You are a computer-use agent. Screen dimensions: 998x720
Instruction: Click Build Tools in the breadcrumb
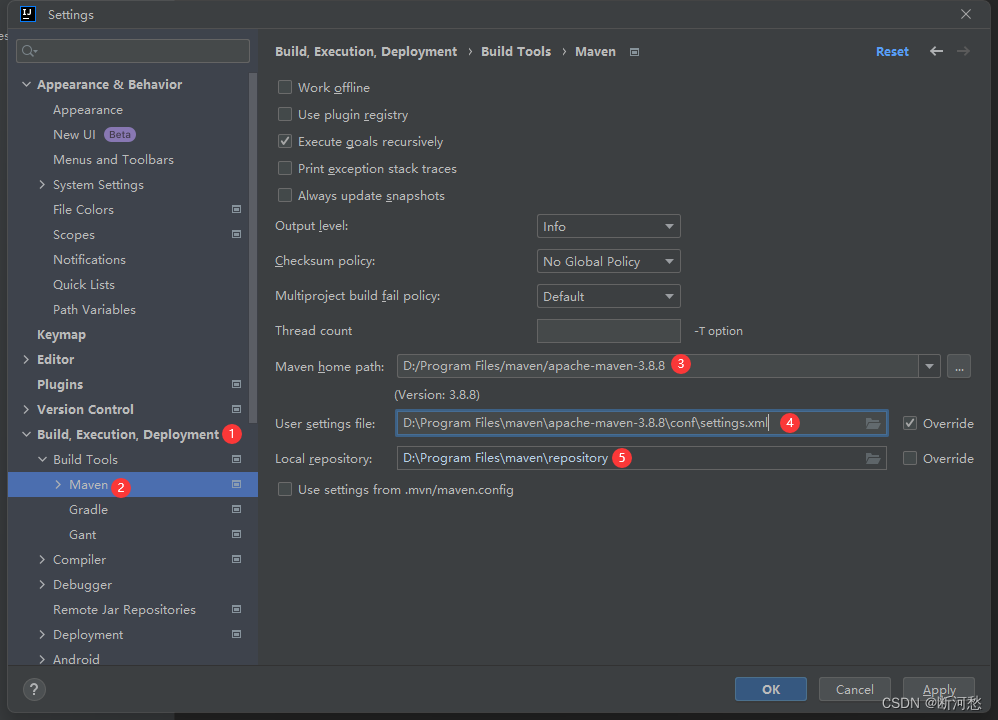click(516, 52)
